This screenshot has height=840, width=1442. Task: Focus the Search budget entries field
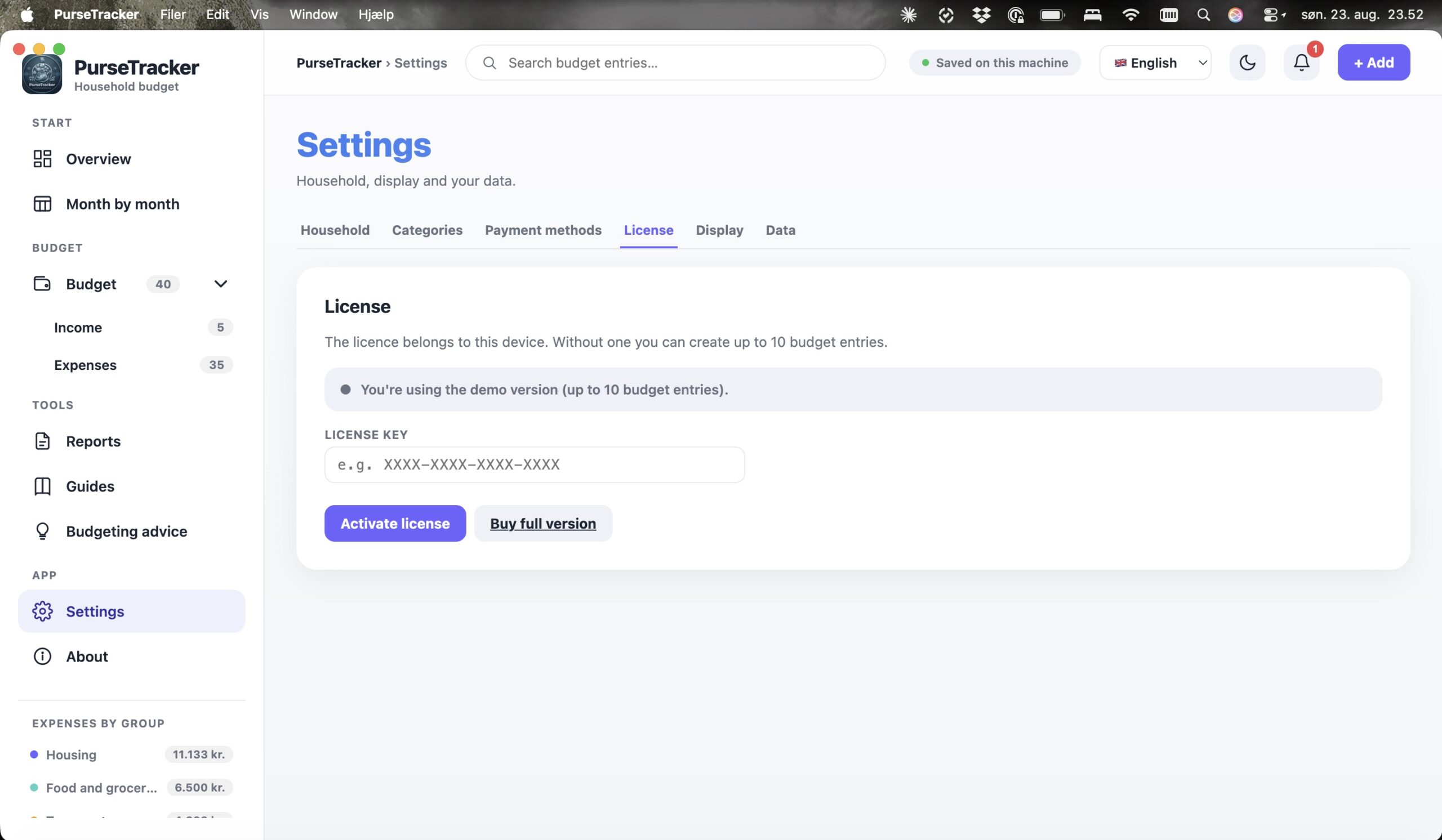675,62
